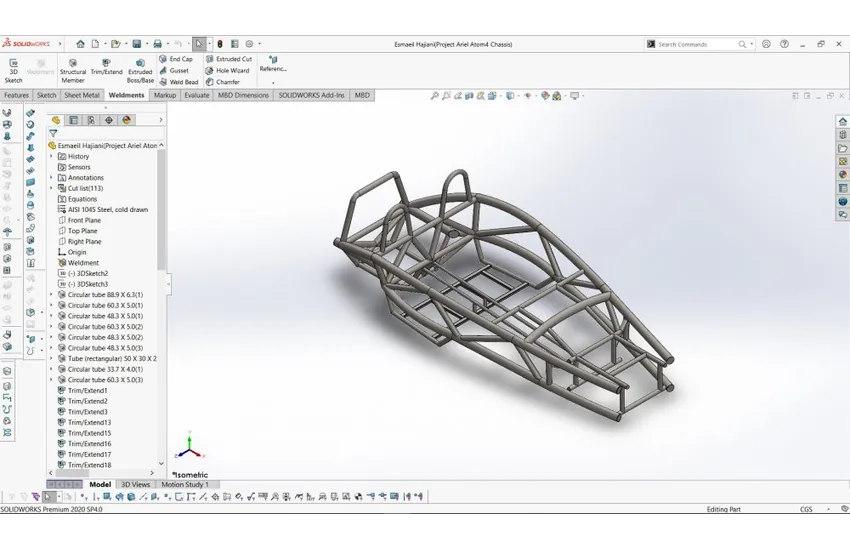
Task: Save the document
Action: [137, 44]
